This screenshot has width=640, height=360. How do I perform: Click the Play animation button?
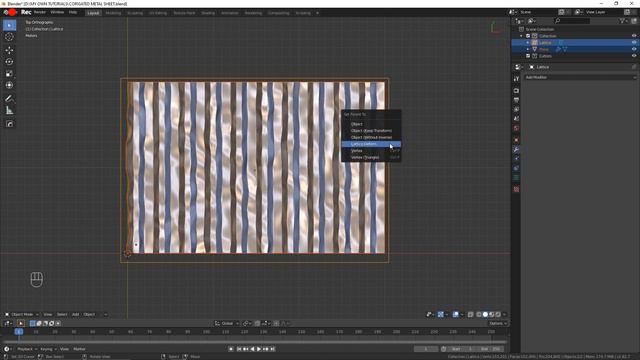pos(259,349)
